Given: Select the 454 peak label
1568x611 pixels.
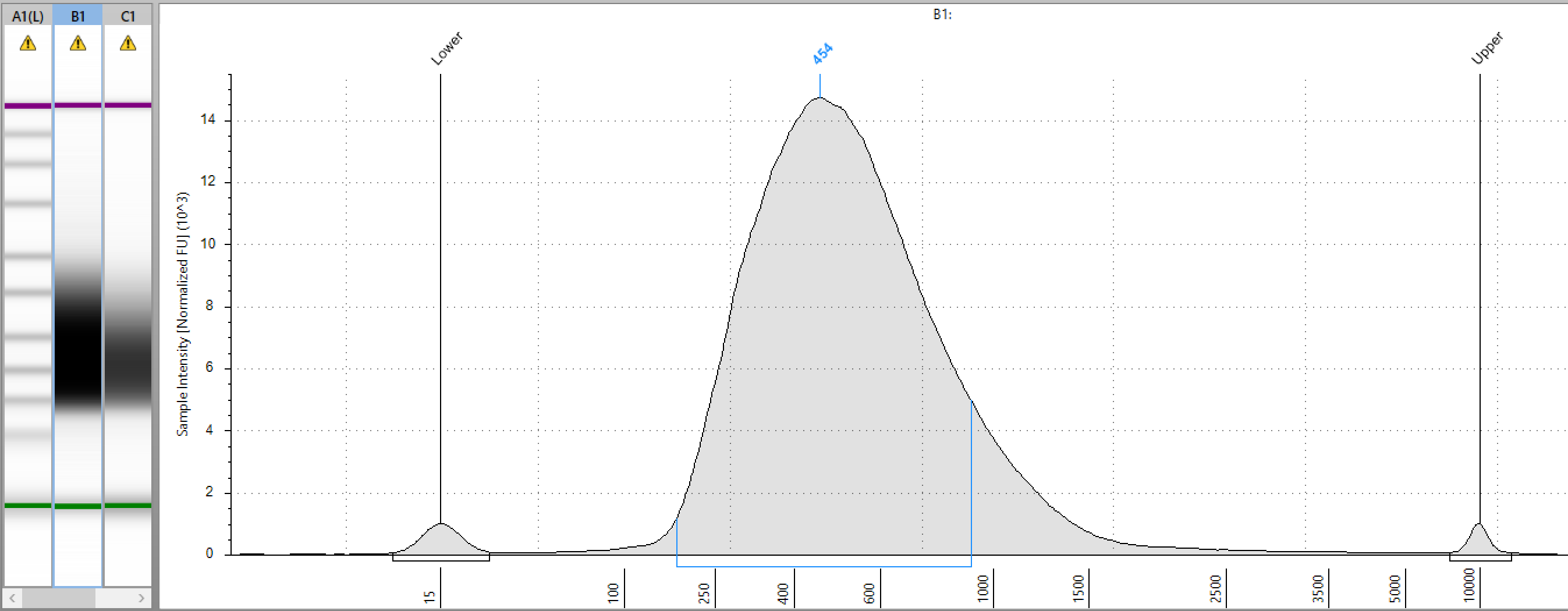Looking at the screenshot, I should point(822,54).
